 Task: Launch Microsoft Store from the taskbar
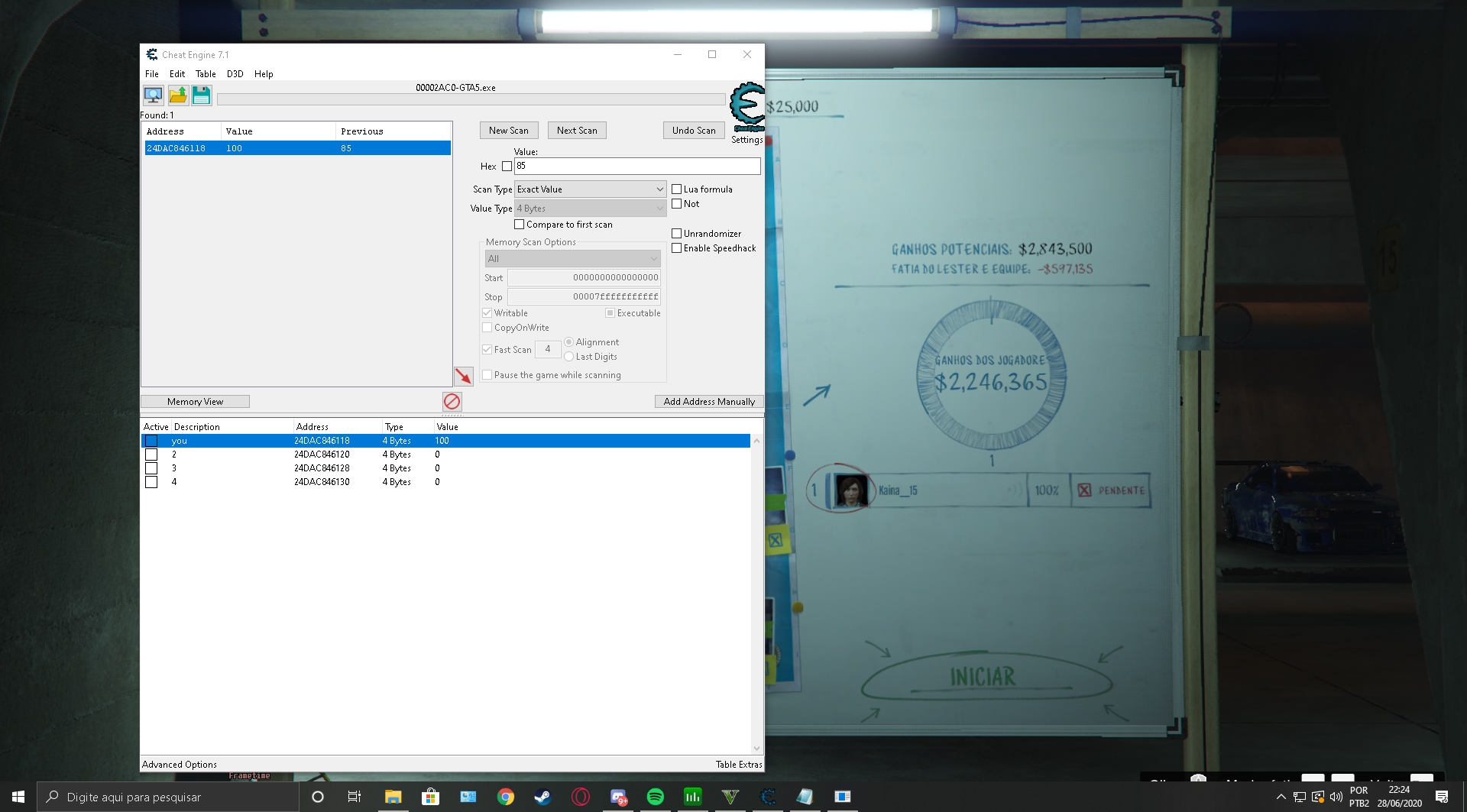(430, 797)
